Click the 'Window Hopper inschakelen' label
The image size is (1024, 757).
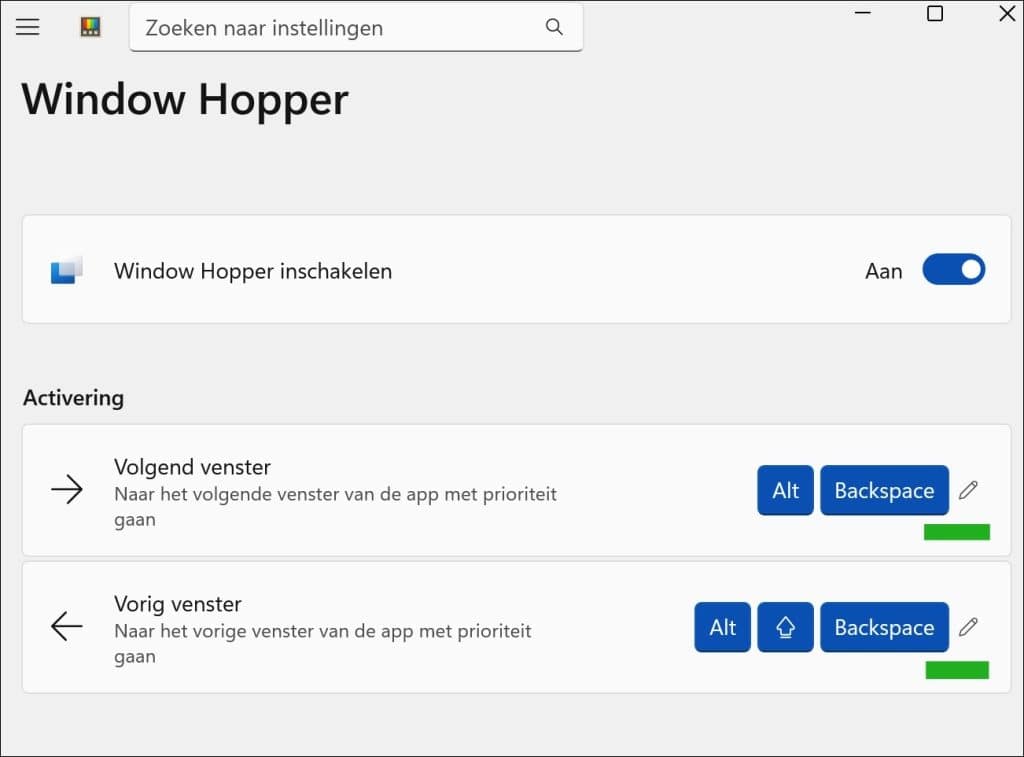pyautogui.click(x=253, y=271)
